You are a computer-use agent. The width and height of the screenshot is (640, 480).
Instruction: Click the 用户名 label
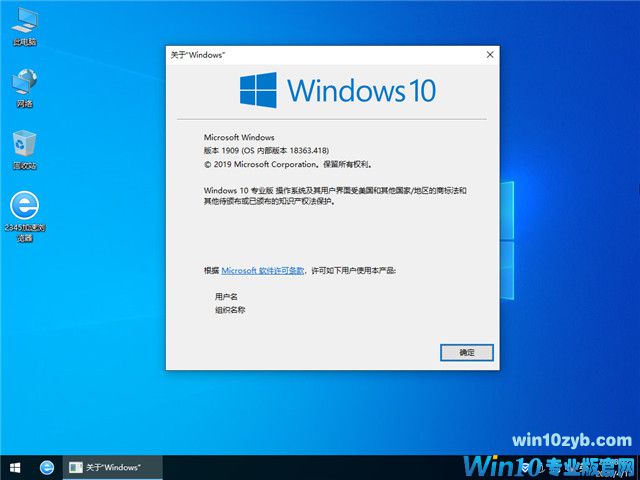tap(226, 297)
